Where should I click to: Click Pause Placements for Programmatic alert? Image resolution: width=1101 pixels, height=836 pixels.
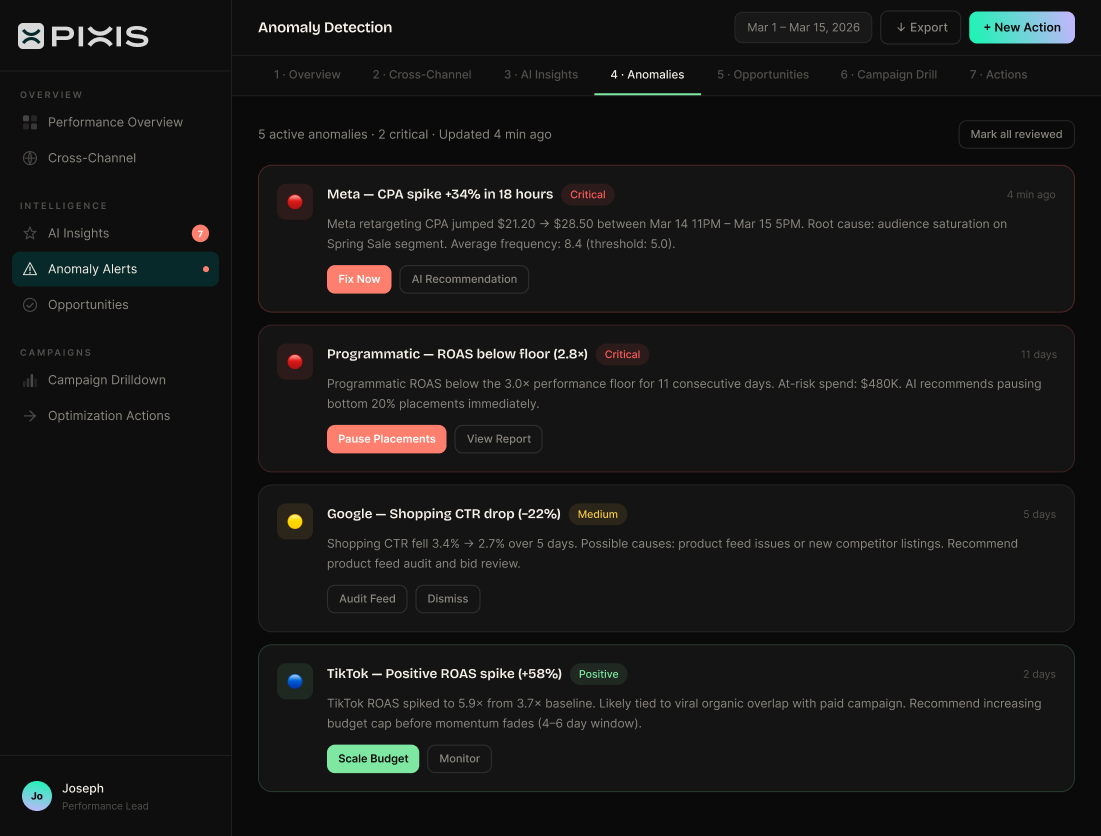pos(386,439)
